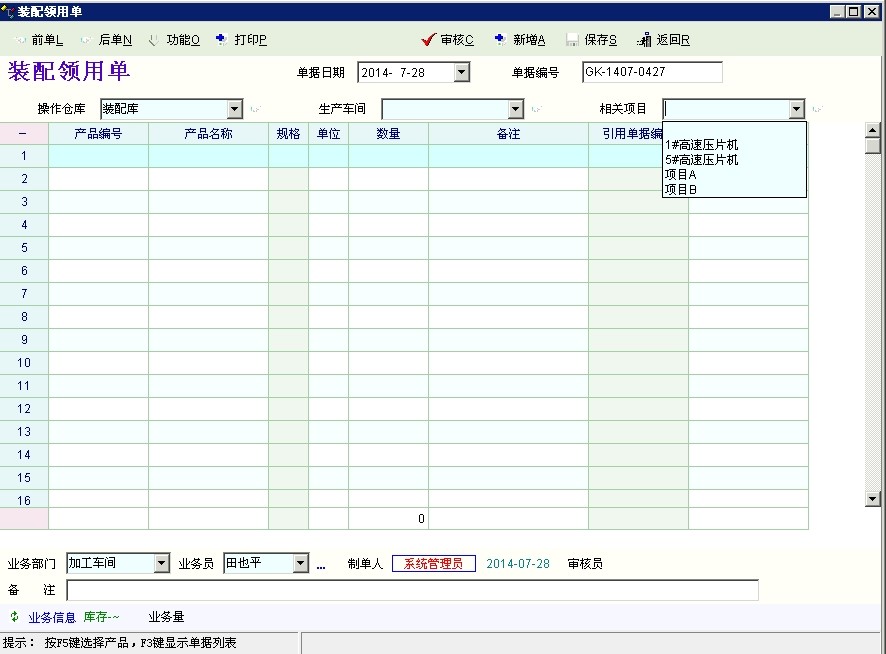Image resolution: width=886 pixels, height=654 pixels.
Task: Click the 新增 (new) toolbar button
Action: point(520,40)
